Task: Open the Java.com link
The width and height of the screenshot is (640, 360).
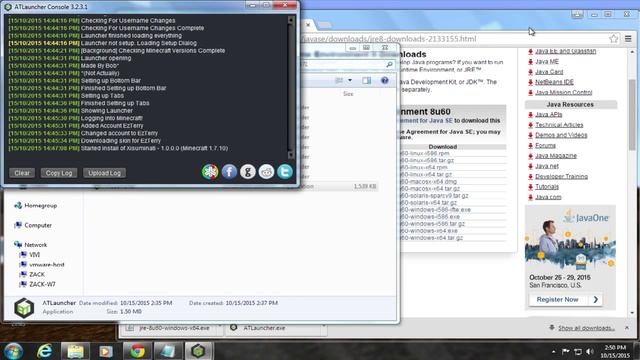Action: [548, 197]
